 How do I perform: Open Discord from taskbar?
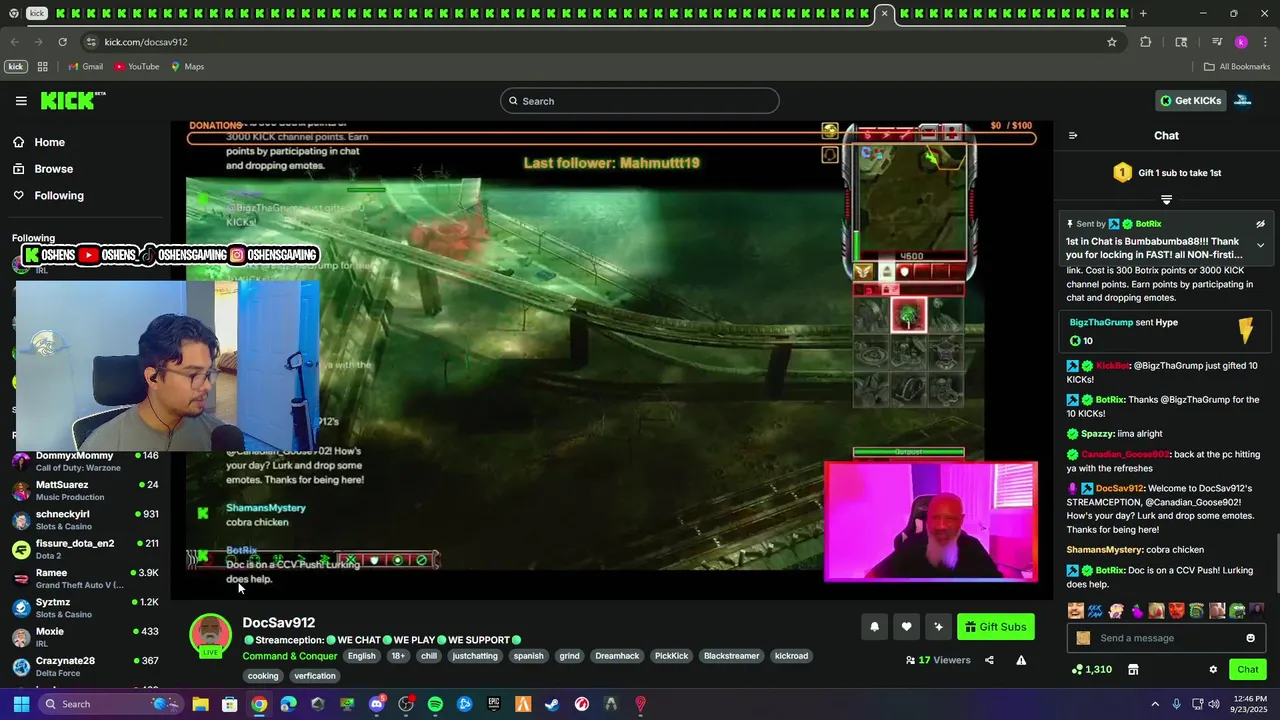coord(377,704)
